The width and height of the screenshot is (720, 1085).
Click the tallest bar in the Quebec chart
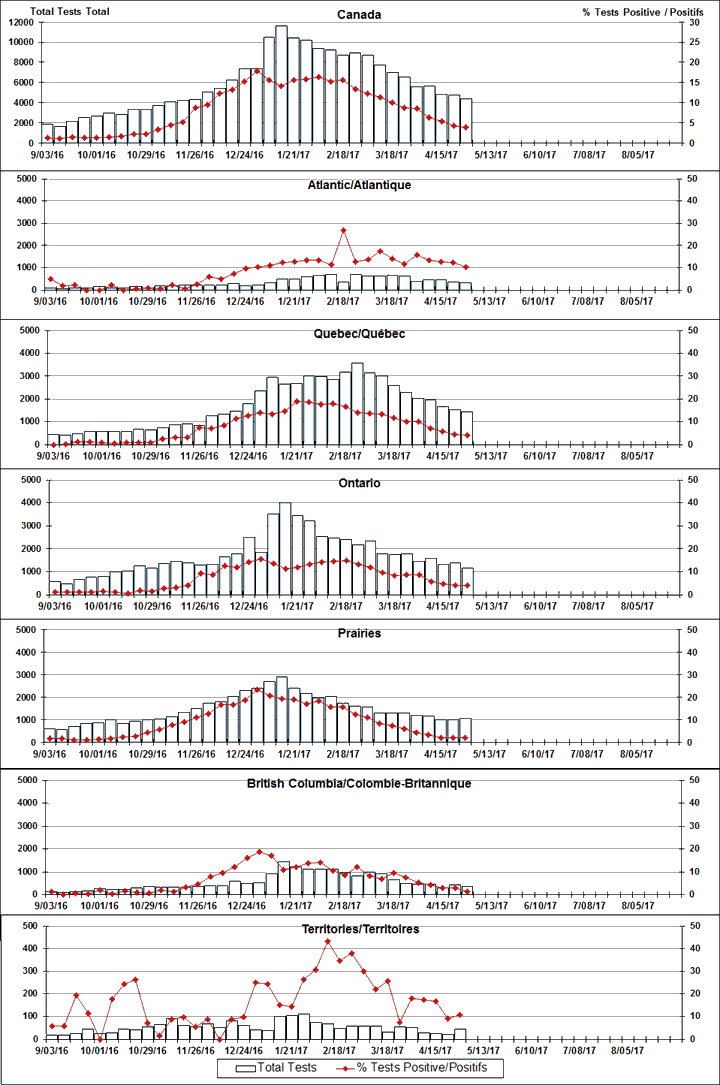pyautogui.click(x=357, y=403)
